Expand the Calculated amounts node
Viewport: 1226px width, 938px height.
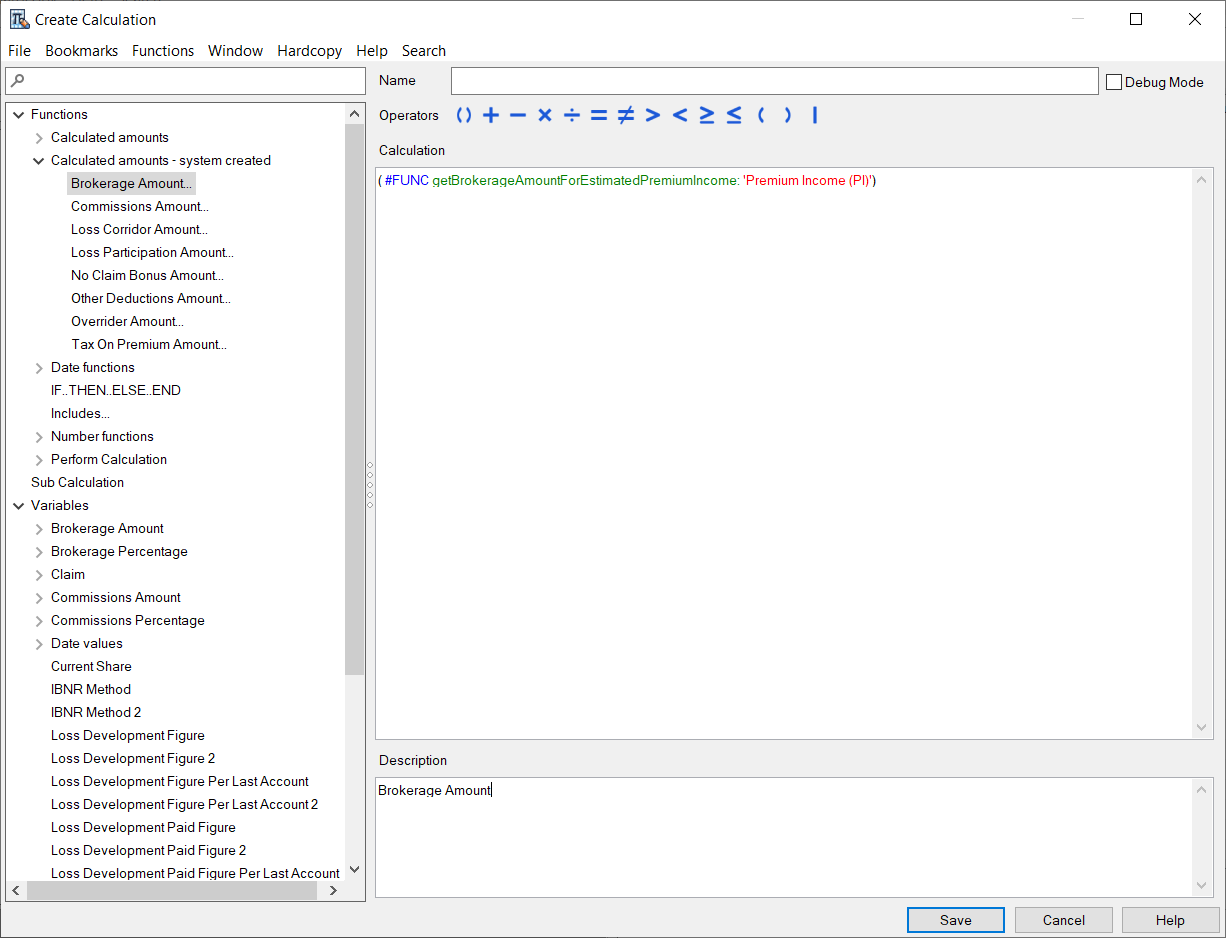(x=39, y=138)
